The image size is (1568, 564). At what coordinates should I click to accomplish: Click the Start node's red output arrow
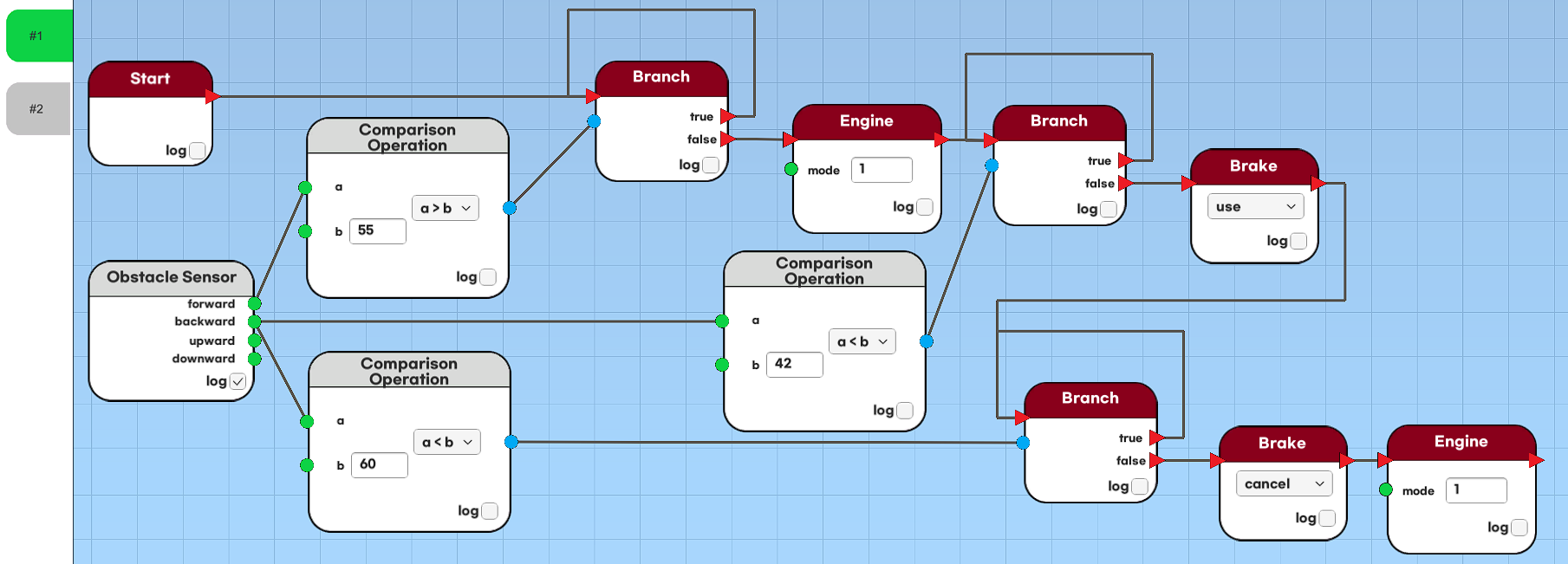click(213, 97)
